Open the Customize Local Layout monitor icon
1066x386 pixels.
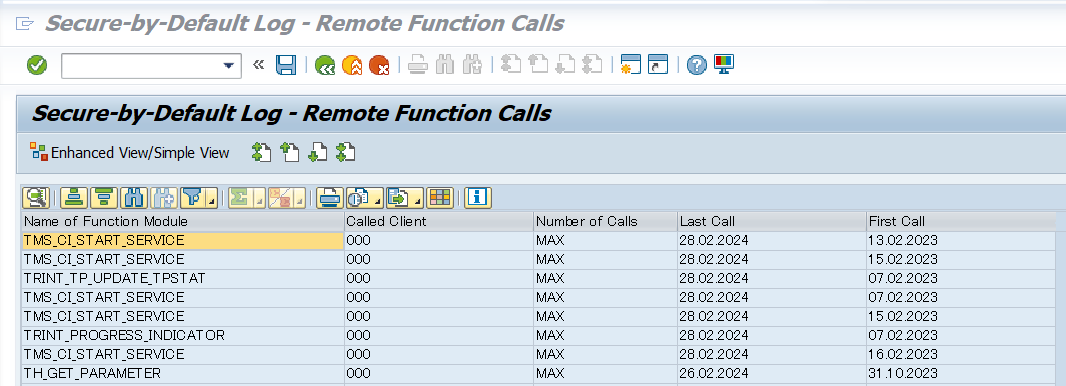coord(723,65)
